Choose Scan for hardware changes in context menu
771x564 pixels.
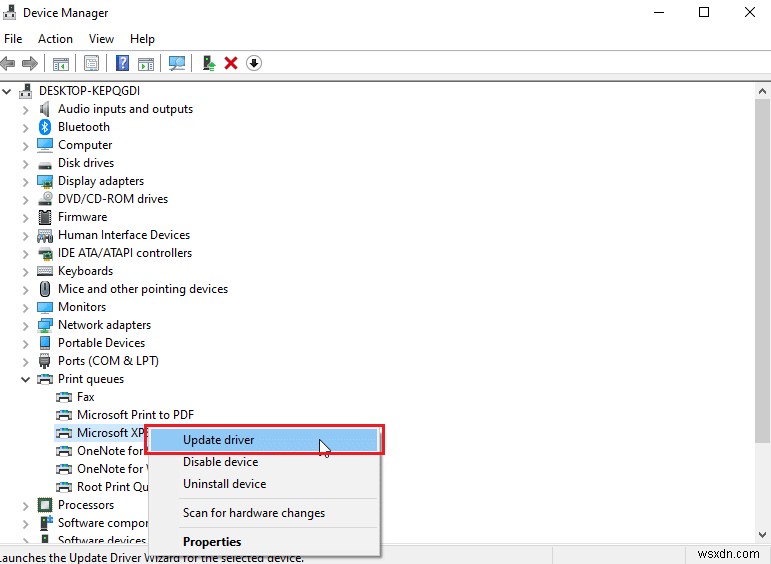pyautogui.click(x=265, y=513)
